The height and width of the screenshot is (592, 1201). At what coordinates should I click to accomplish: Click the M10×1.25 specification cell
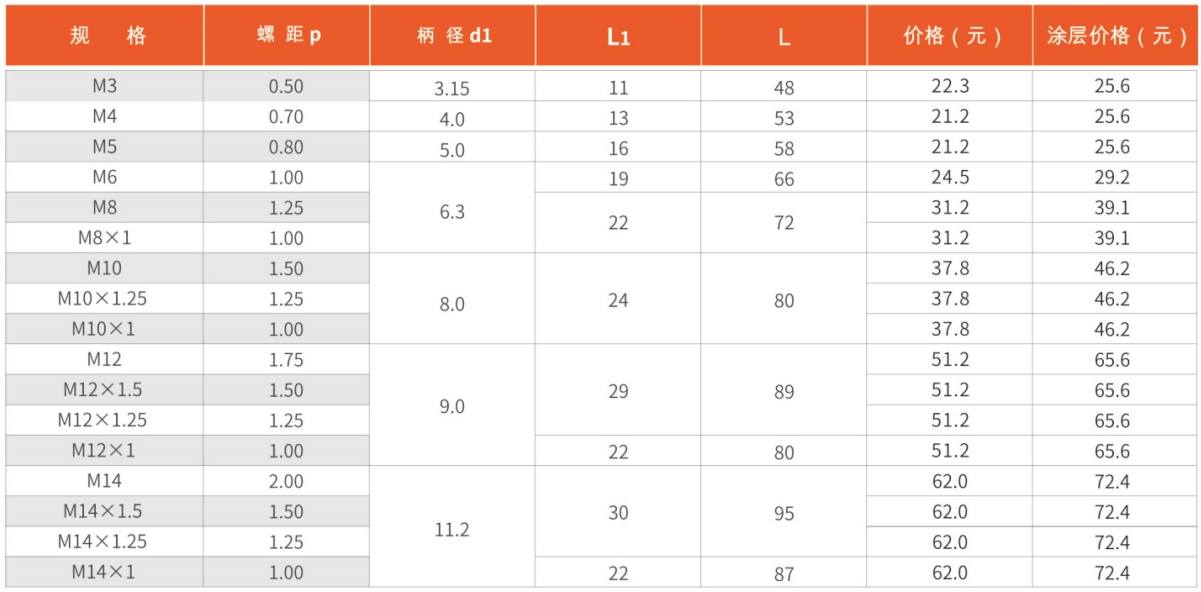tap(105, 299)
